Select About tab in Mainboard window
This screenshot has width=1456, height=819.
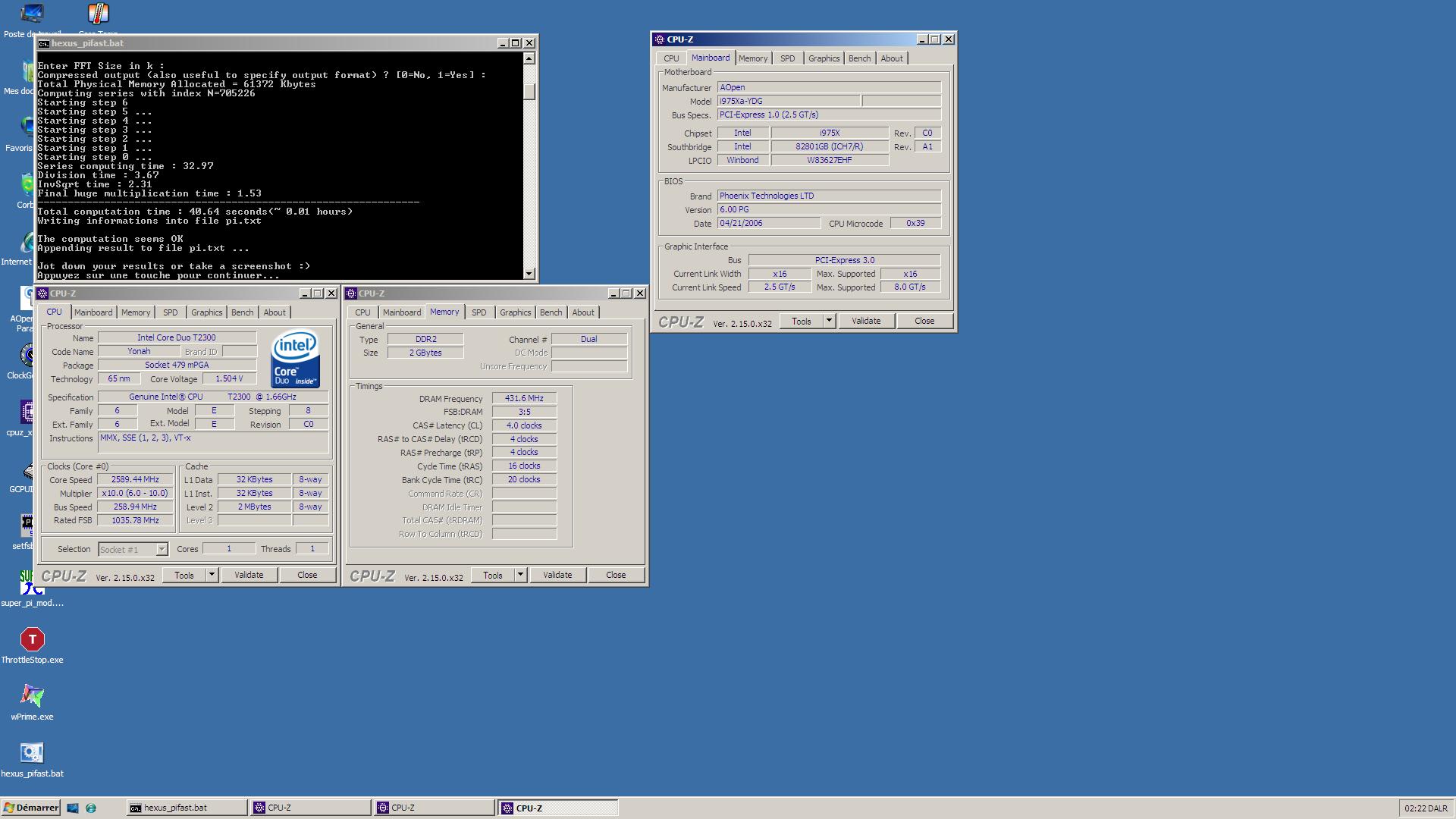[x=892, y=58]
